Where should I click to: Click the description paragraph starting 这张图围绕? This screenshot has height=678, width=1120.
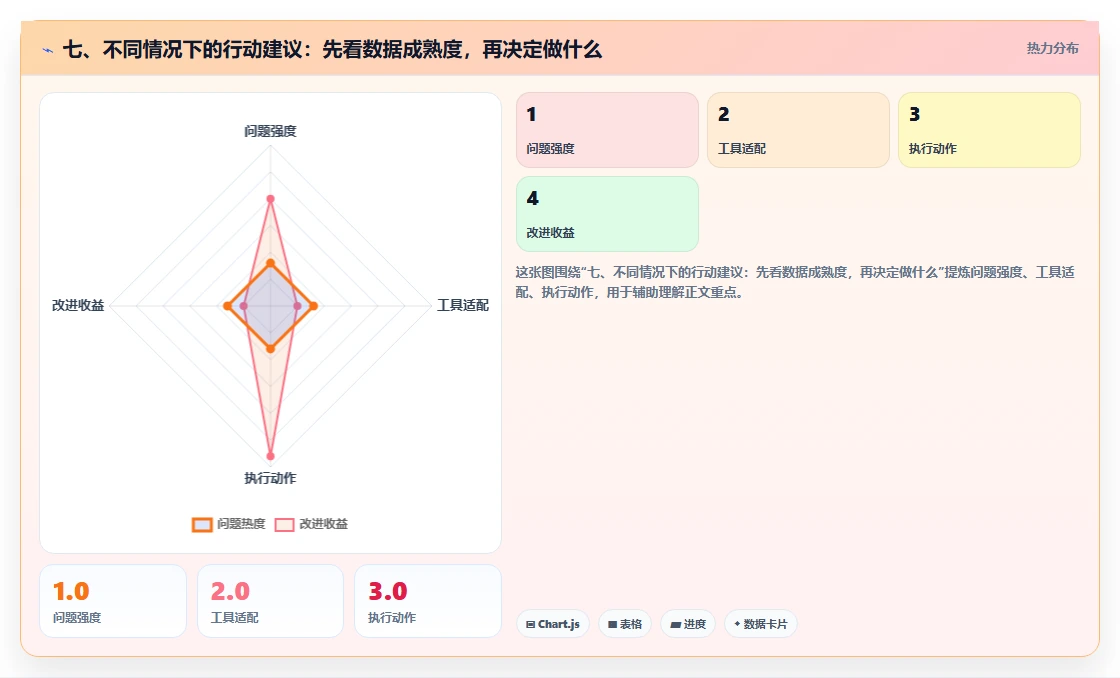795,282
